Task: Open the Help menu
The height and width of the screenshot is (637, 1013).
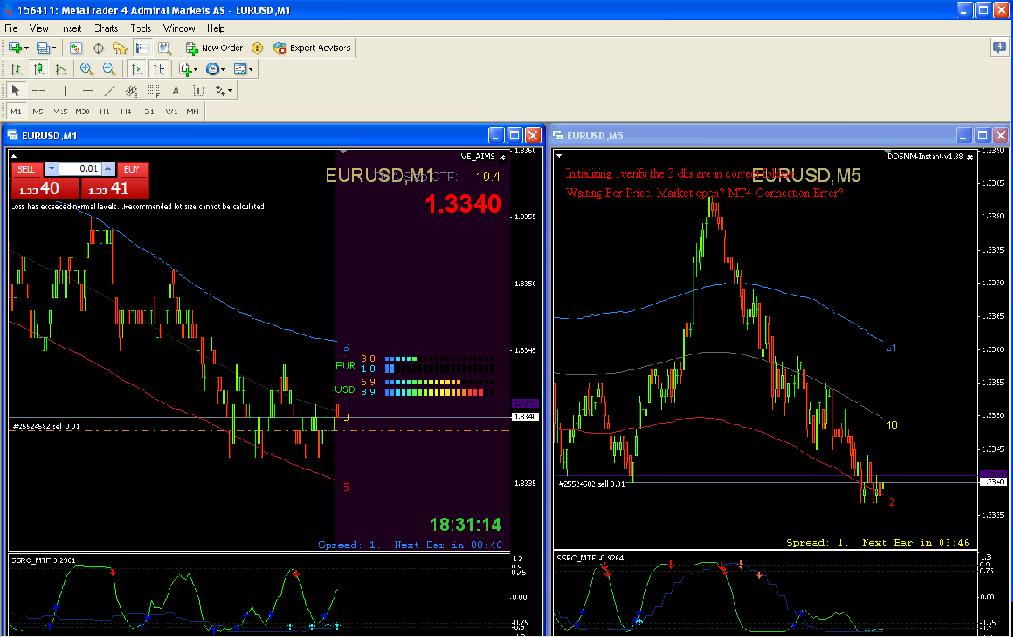Action: click(215, 28)
